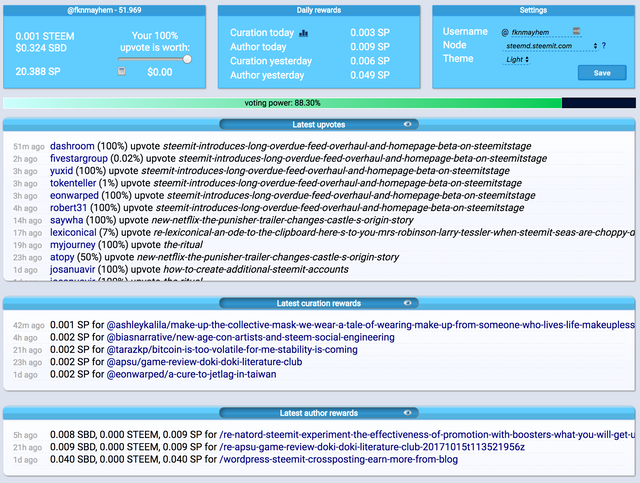
Task: Open the robert31 user link
Action: tap(69, 207)
